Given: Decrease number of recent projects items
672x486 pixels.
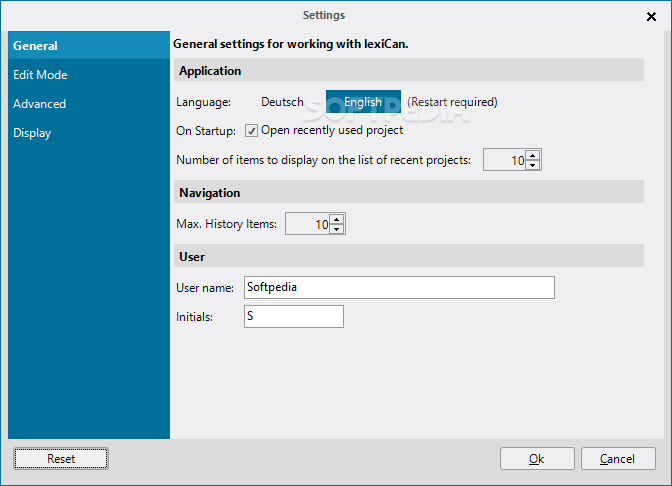Looking at the screenshot, I should coord(532,165).
